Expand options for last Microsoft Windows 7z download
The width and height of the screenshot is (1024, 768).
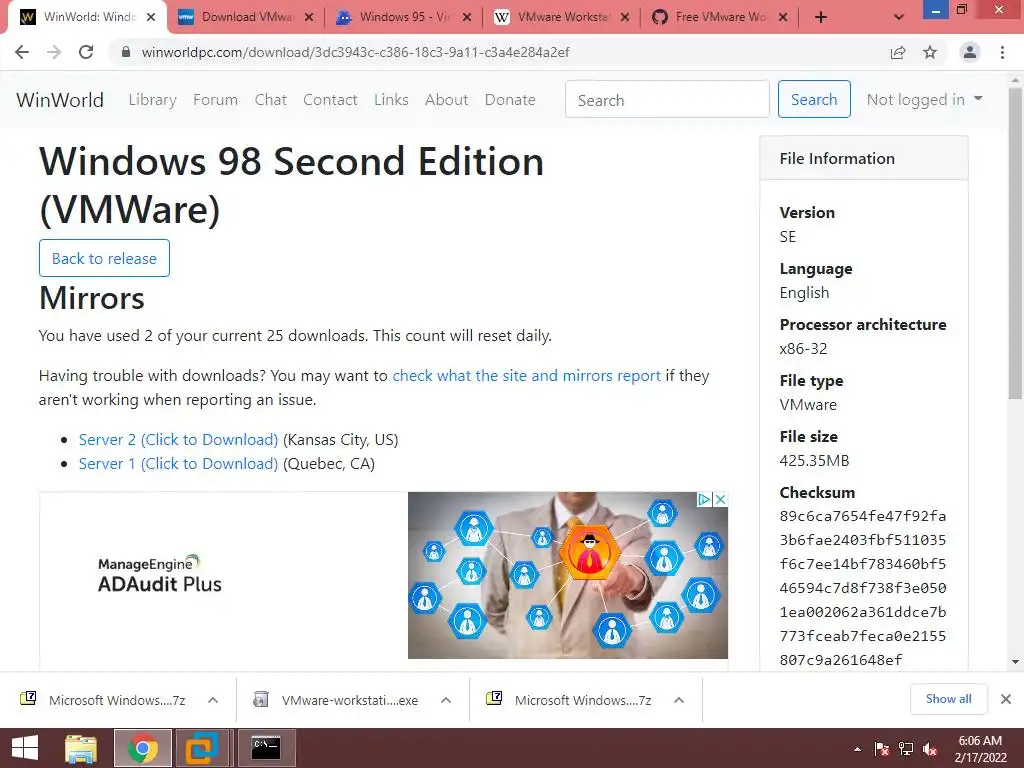(679, 700)
